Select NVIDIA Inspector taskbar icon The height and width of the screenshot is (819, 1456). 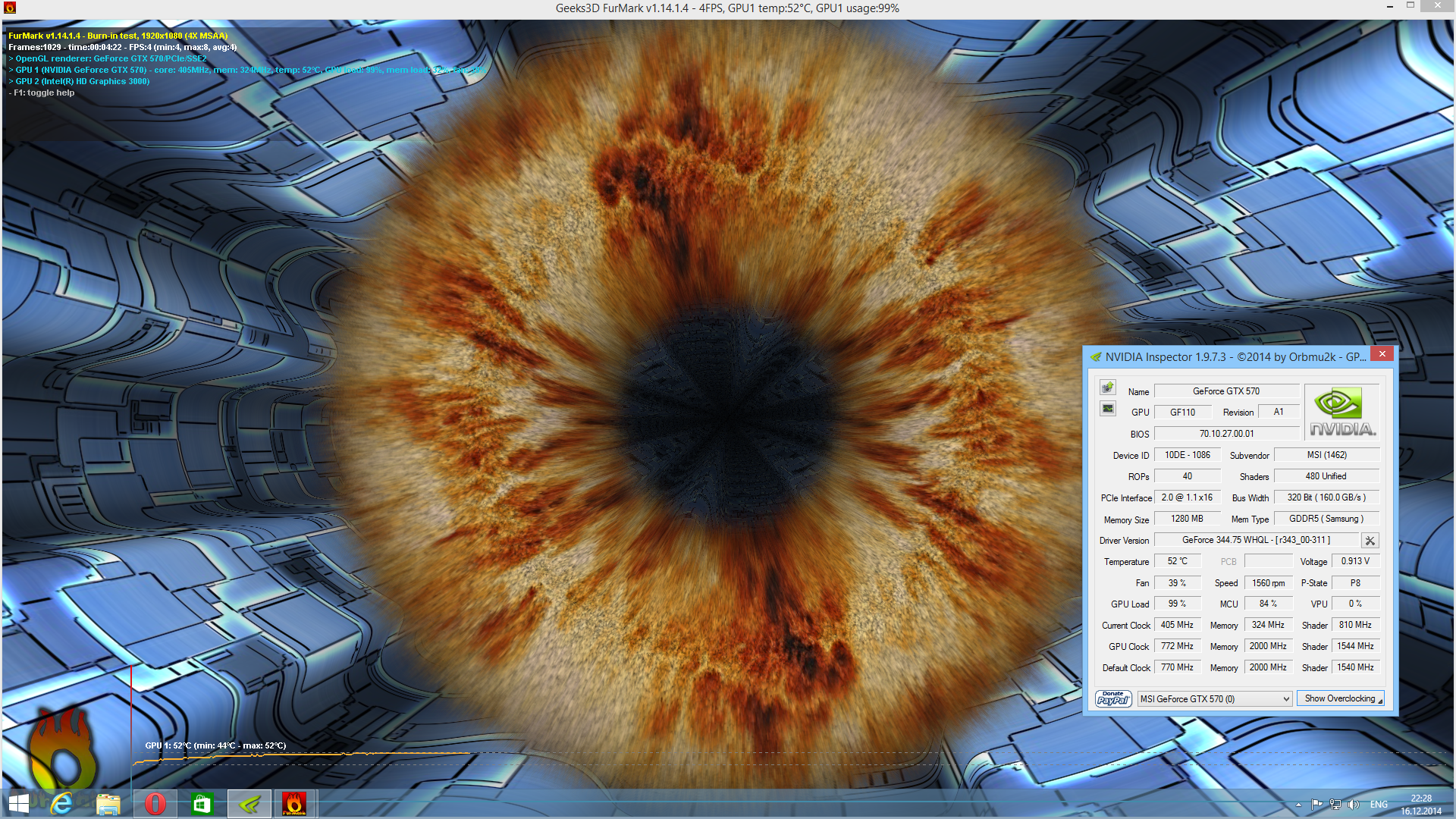click(249, 804)
